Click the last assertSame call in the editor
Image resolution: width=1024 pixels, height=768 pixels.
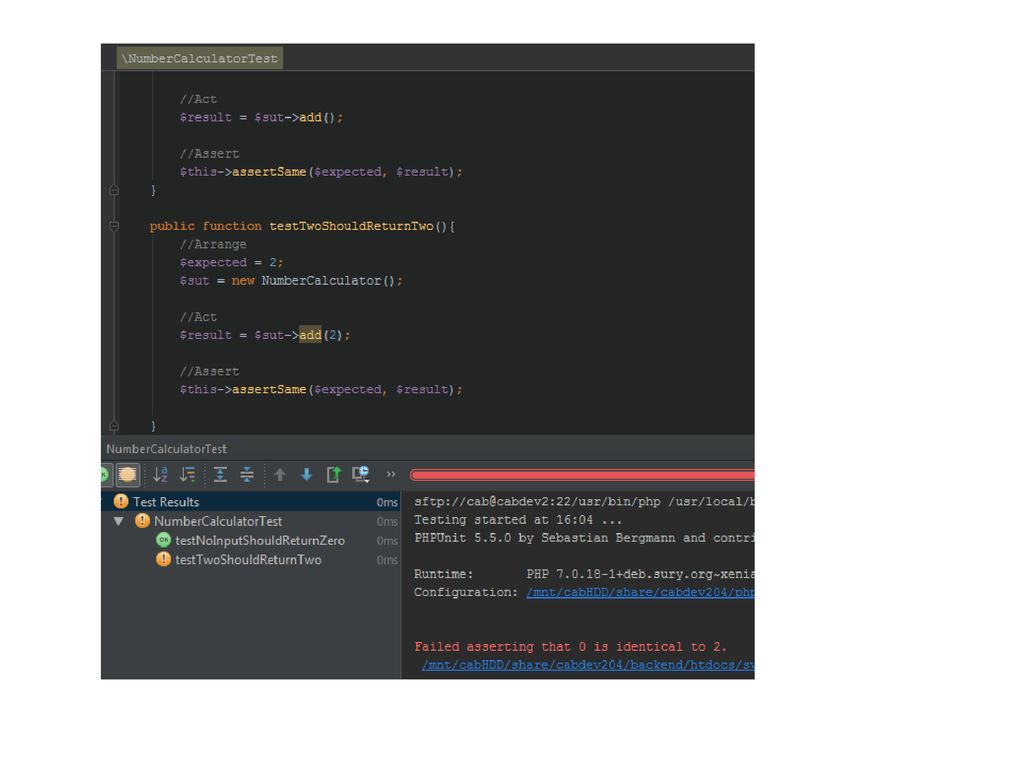click(321, 389)
